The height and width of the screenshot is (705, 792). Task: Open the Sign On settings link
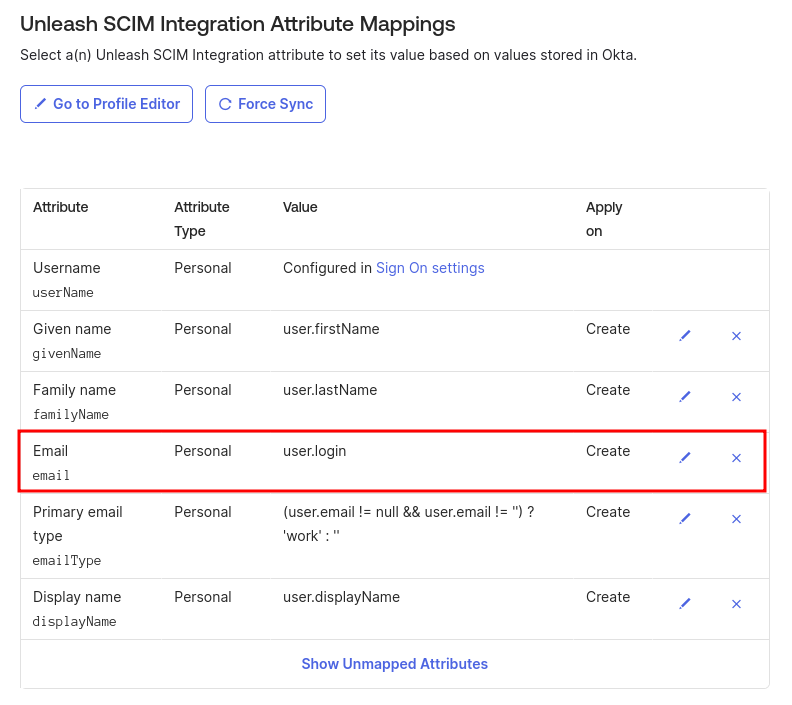click(x=430, y=268)
